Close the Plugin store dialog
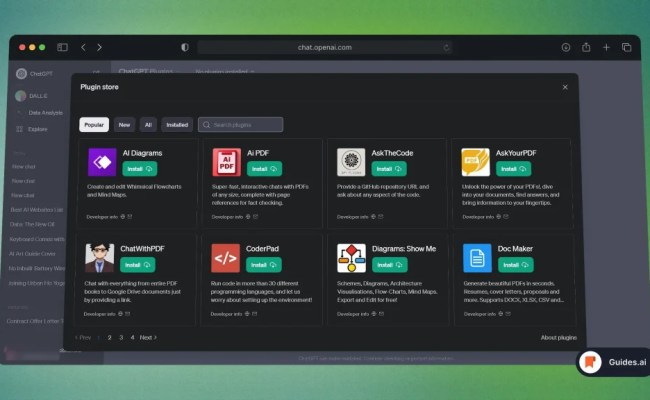Image resolution: width=650 pixels, height=400 pixels. [565, 87]
